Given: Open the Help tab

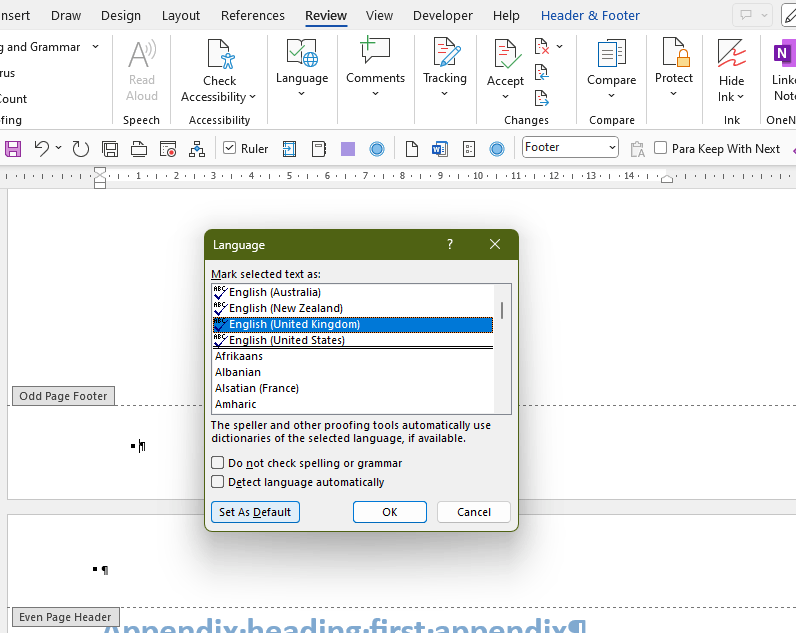Looking at the screenshot, I should (x=506, y=16).
